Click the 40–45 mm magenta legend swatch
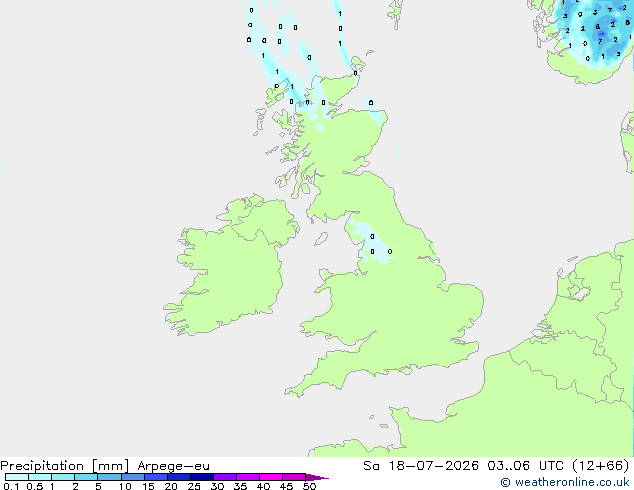 [271, 477]
